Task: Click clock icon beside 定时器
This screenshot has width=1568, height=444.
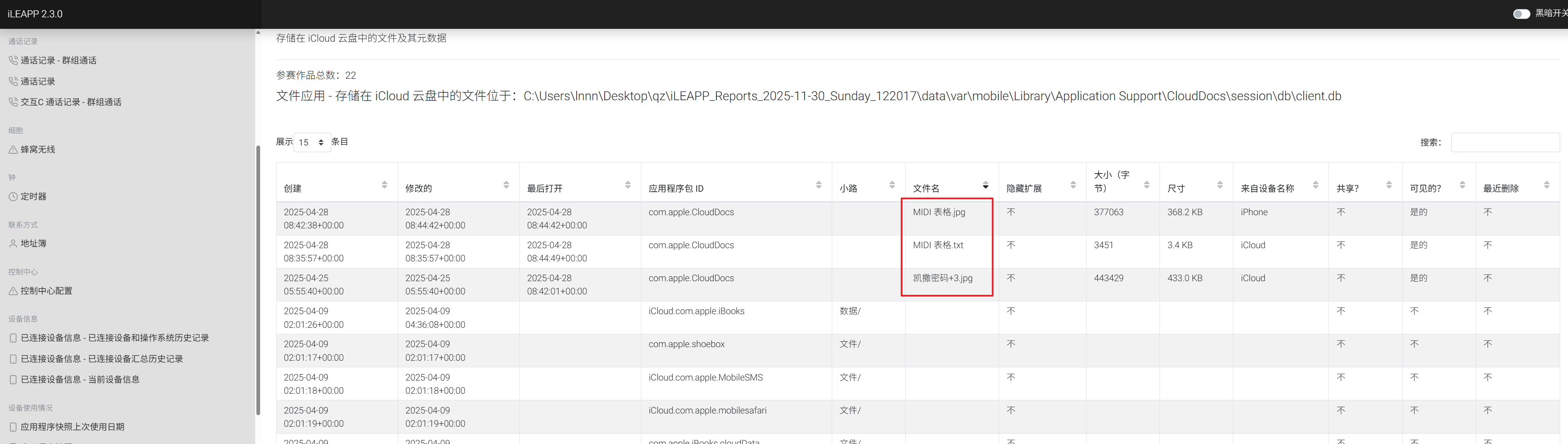Action: [13, 196]
